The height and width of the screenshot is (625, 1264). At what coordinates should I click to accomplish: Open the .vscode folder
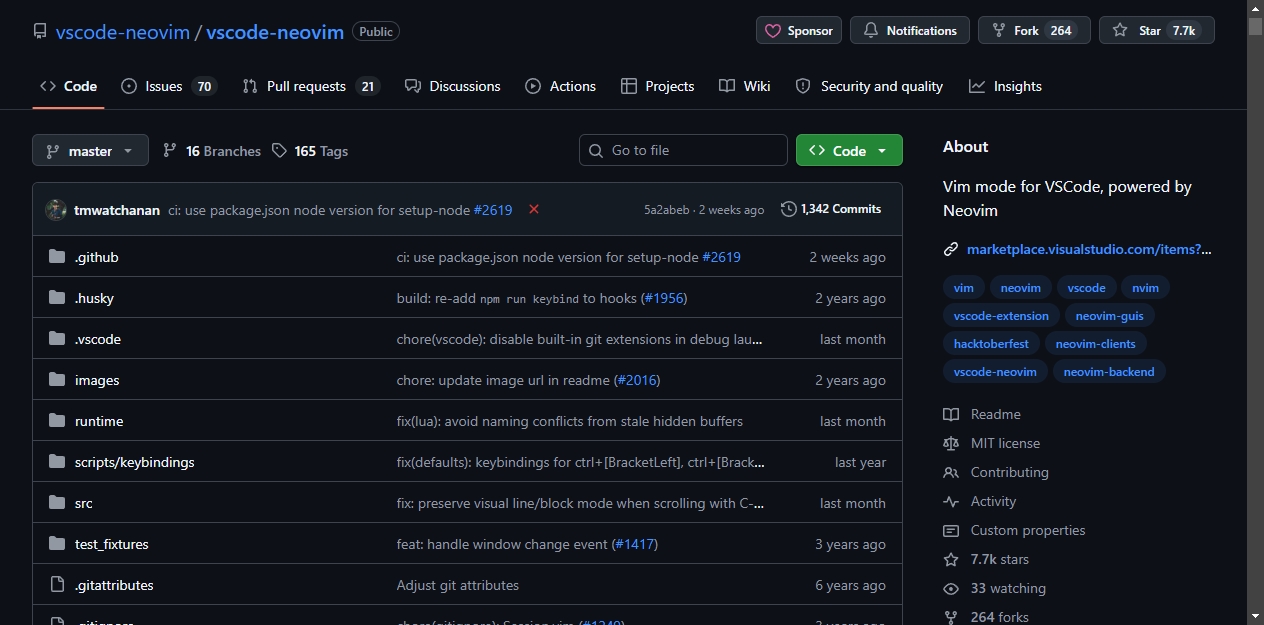[x=98, y=339]
